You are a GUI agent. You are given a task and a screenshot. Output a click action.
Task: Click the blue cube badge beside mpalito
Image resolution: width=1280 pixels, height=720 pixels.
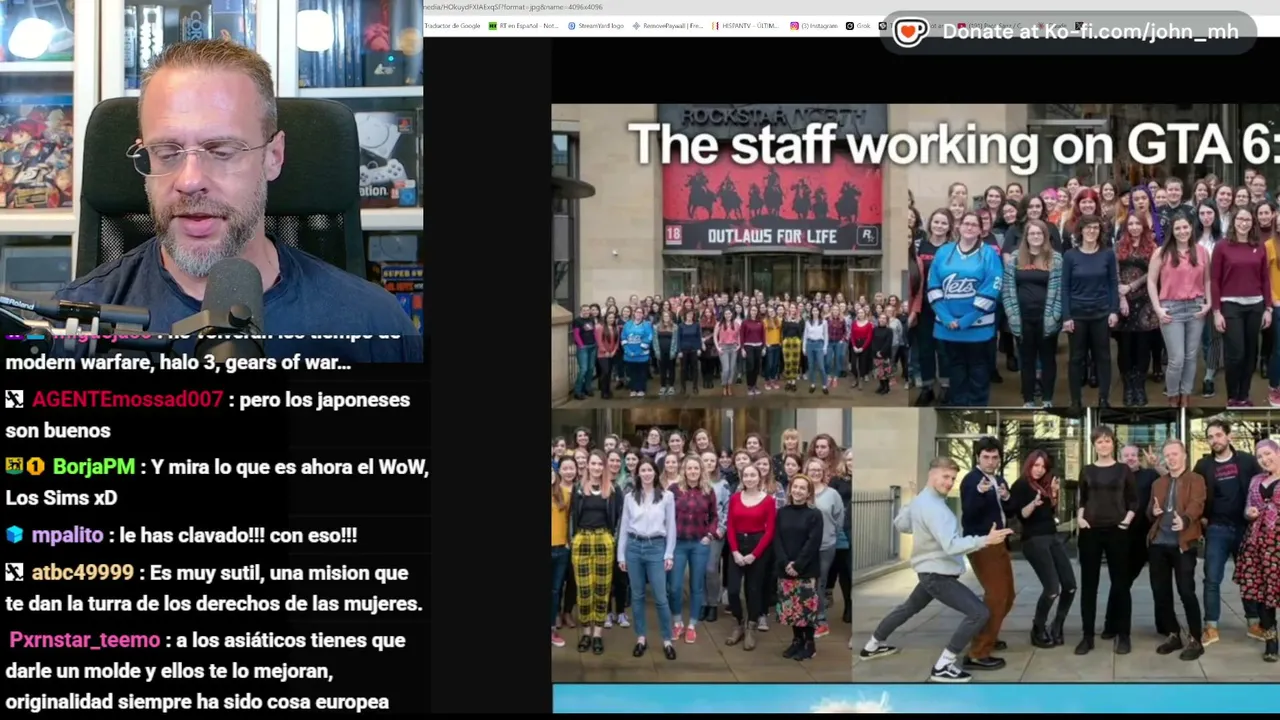(x=14, y=535)
